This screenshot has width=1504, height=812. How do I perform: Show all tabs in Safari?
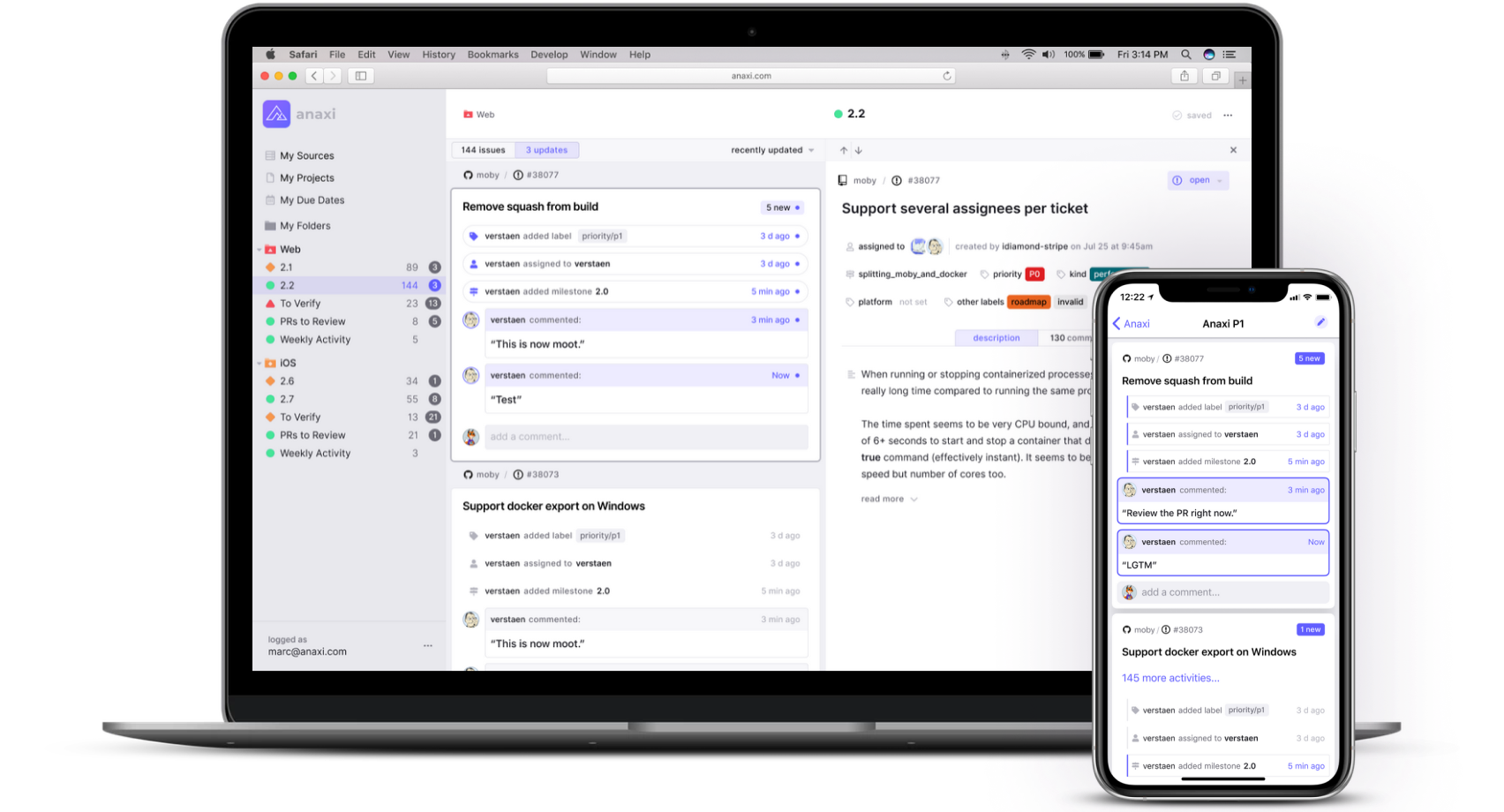1215,76
